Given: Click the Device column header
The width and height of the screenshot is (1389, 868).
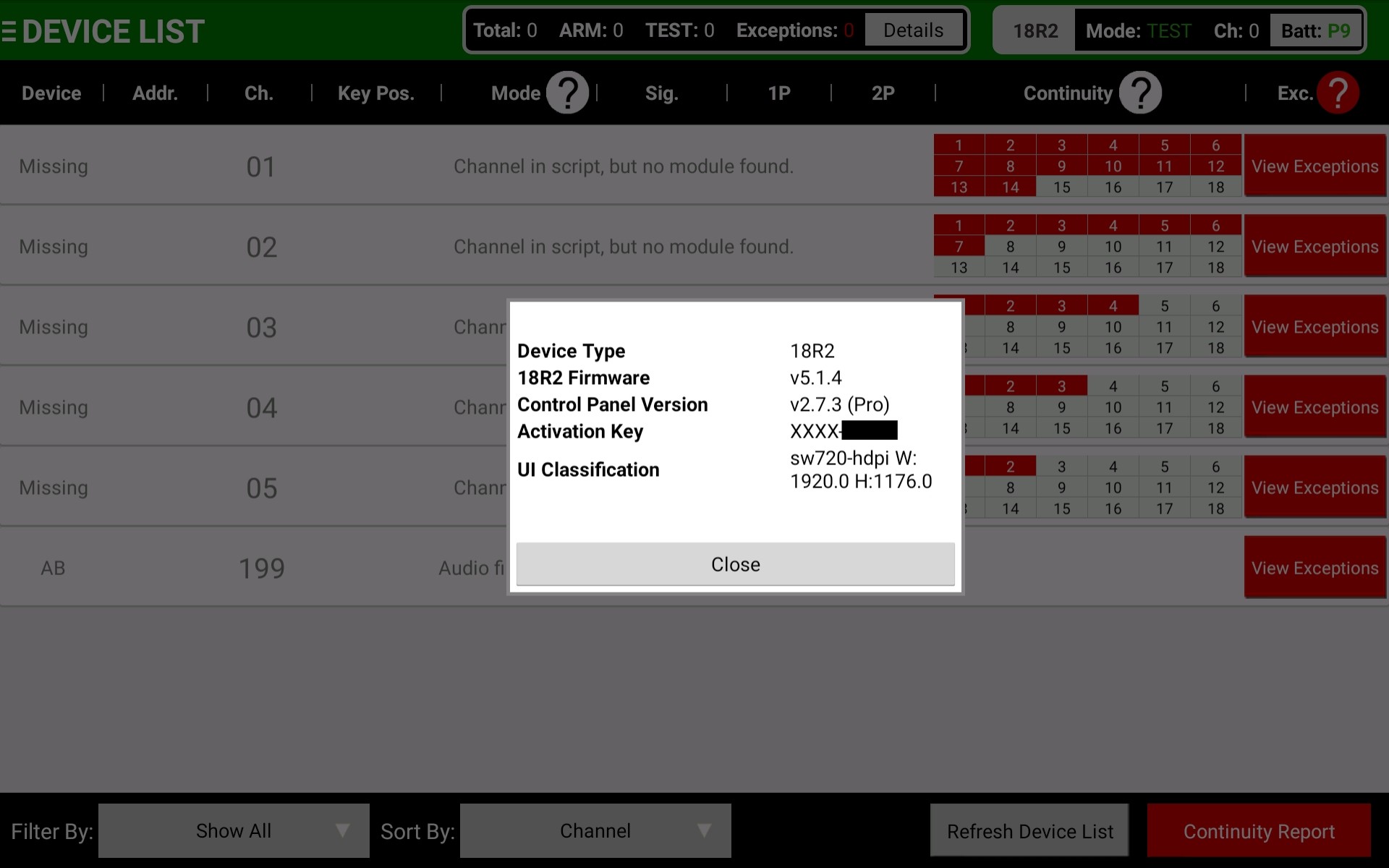Looking at the screenshot, I should [51, 93].
